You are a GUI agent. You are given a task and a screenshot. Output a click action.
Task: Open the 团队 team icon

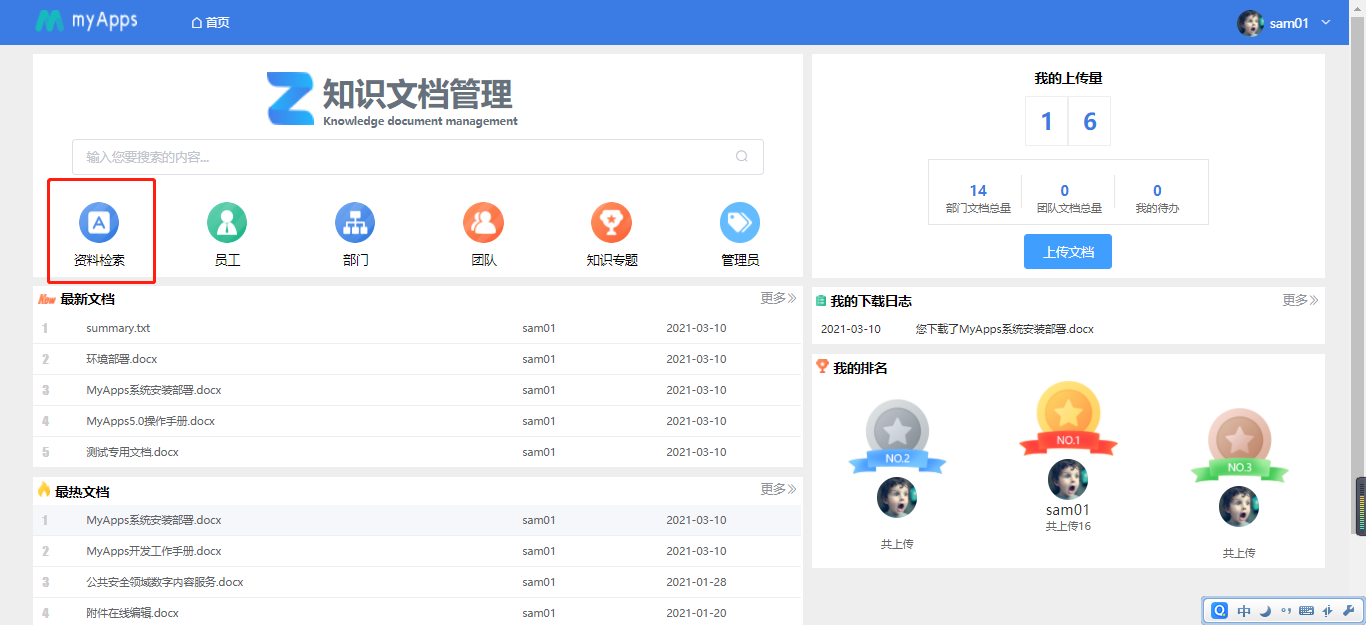pyautogui.click(x=483, y=222)
